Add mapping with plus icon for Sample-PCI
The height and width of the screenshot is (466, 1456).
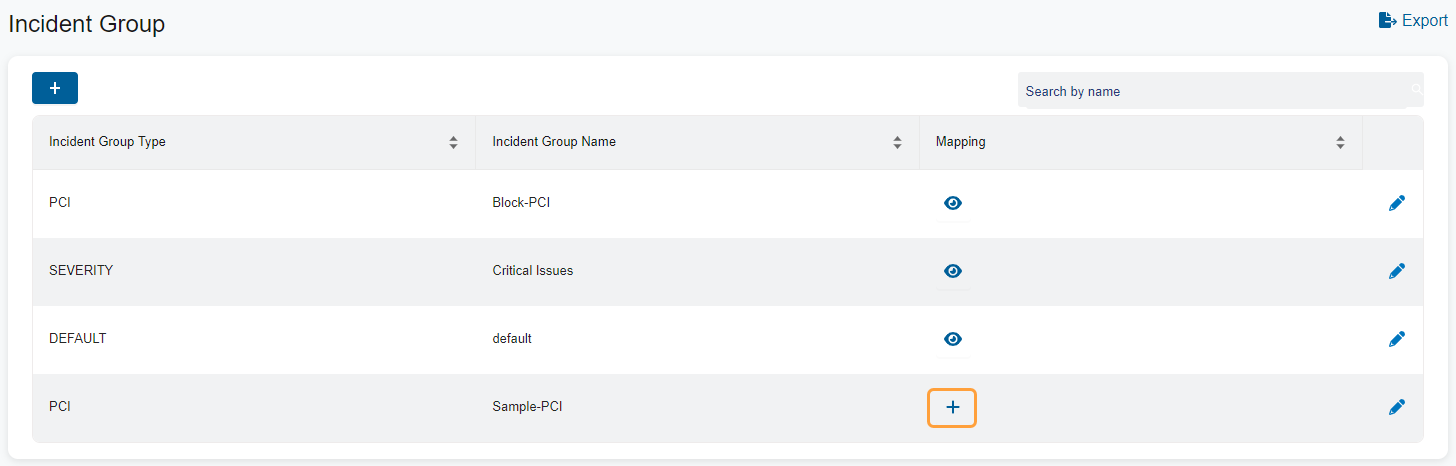click(x=952, y=407)
